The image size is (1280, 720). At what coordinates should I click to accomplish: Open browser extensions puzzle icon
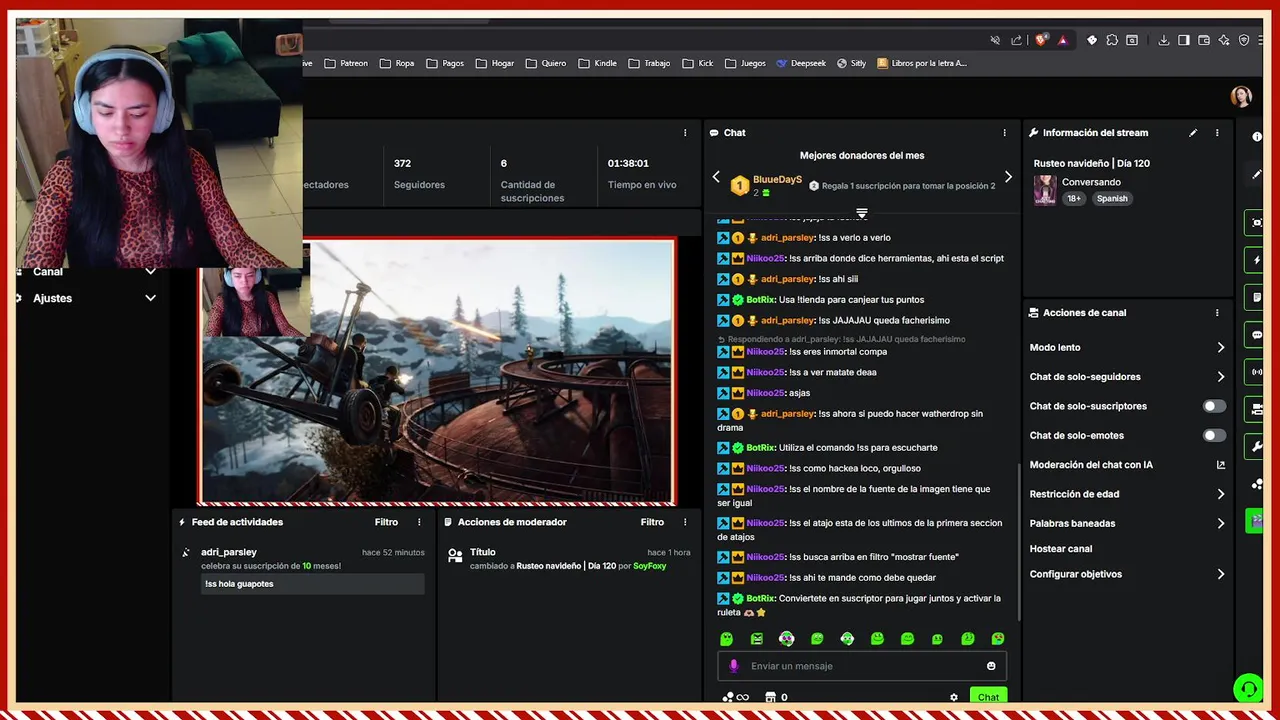point(1112,40)
